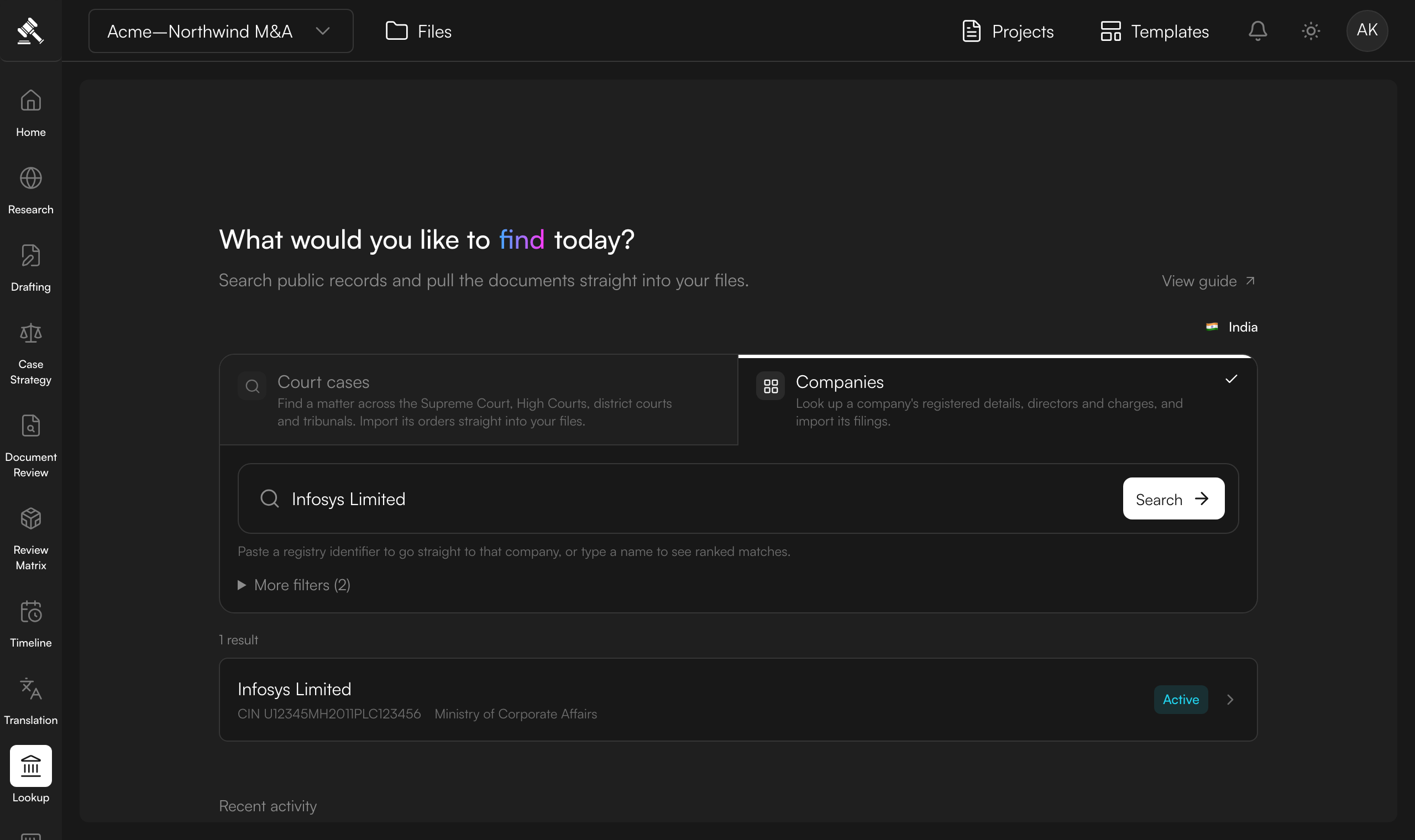
Task: Open the Drafting tool
Action: tap(30, 268)
